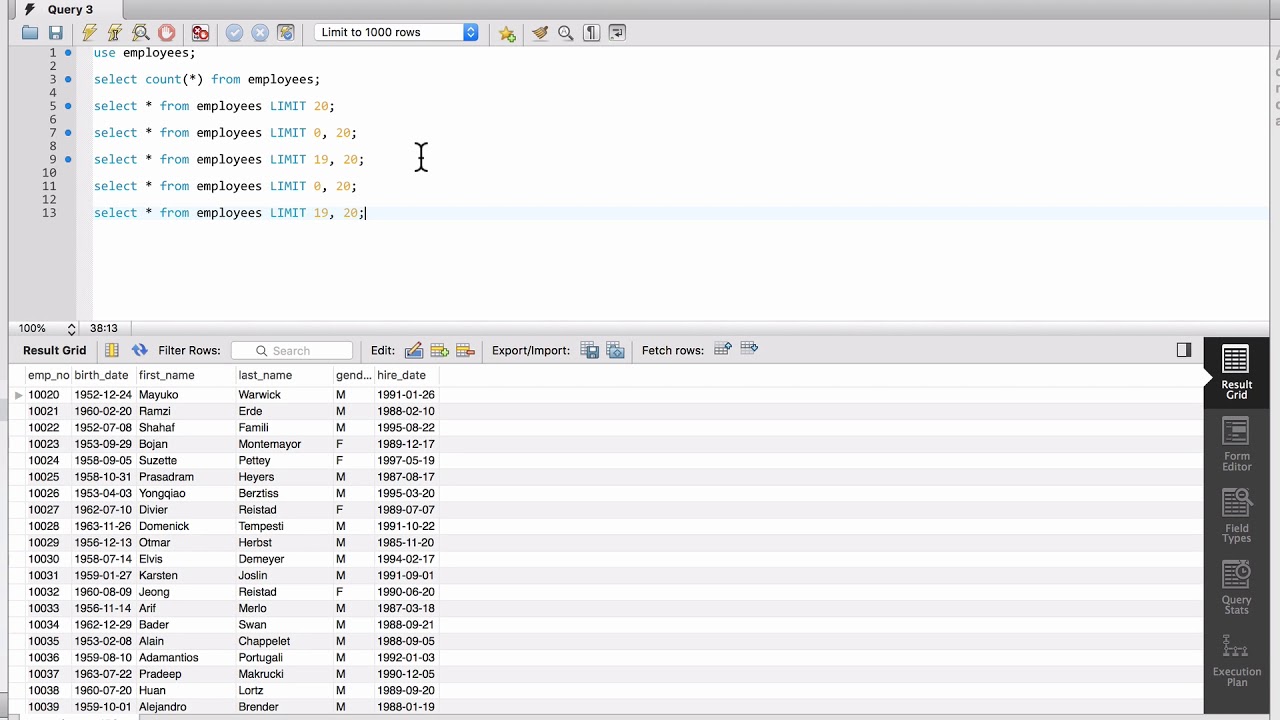Execute all statements with the lightning bolt icon
The width and height of the screenshot is (1280, 720).
coord(89,33)
